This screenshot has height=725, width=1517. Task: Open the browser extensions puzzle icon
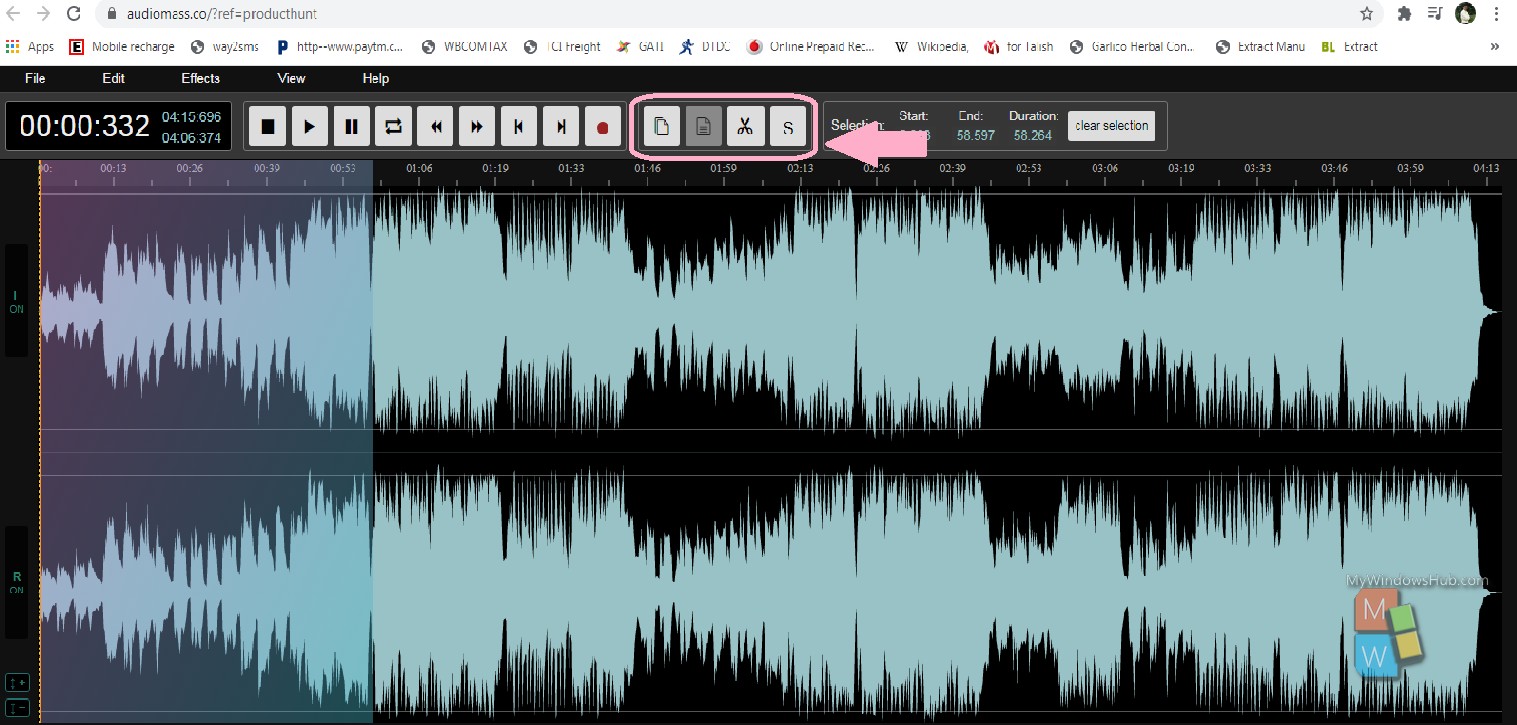(x=1405, y=14)
